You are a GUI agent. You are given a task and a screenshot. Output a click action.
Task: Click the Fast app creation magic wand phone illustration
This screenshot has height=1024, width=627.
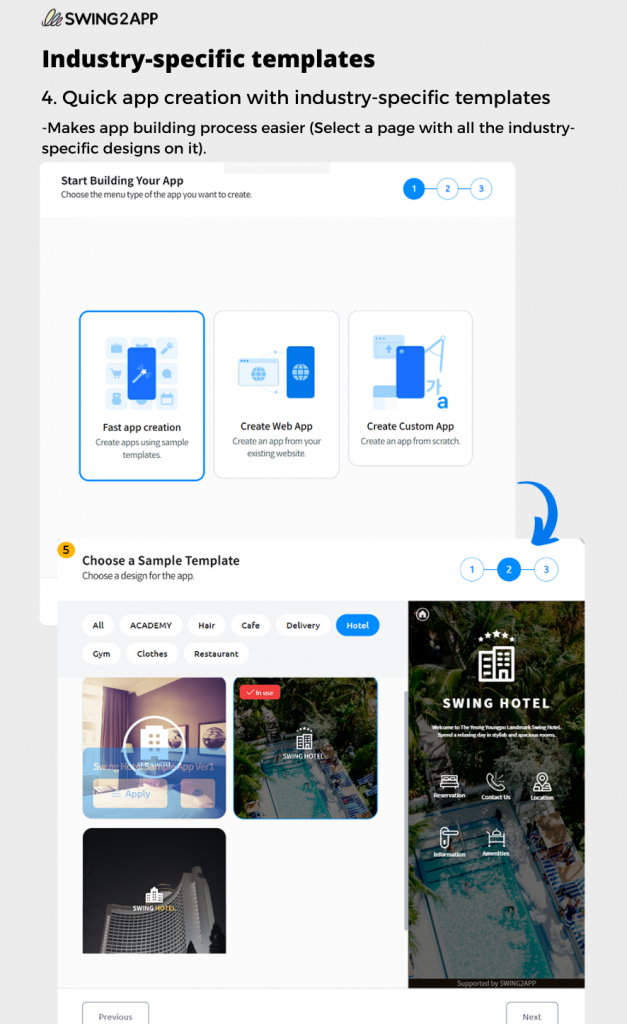142,374
